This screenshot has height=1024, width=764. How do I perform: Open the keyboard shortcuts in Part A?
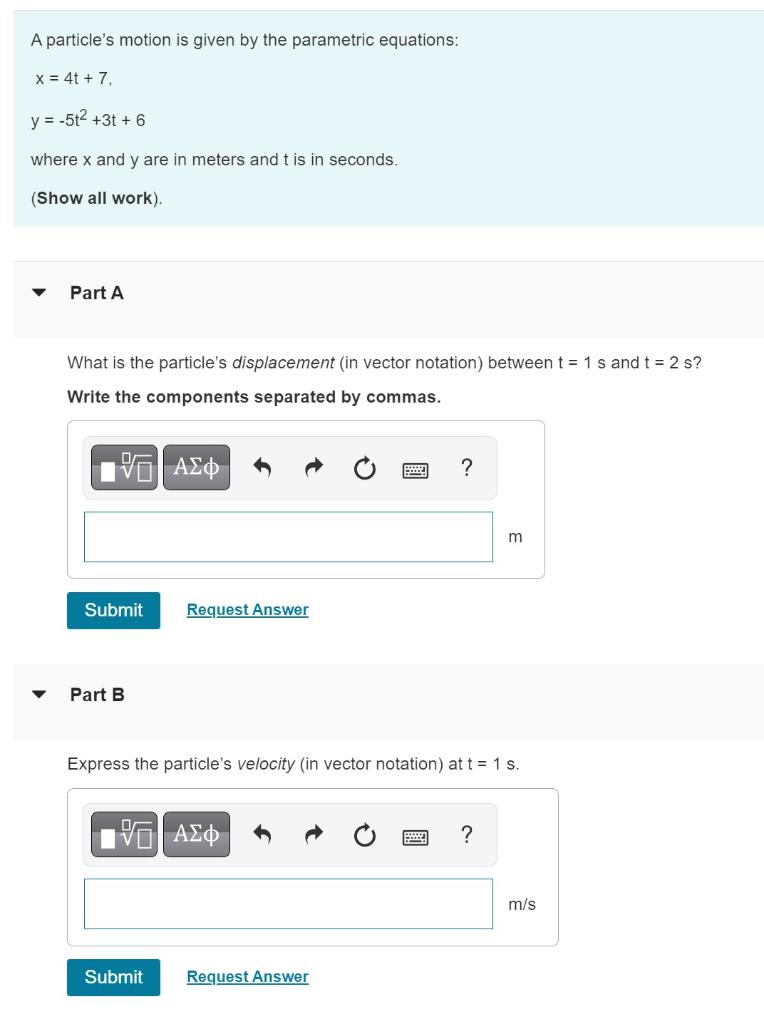point(414,467)
